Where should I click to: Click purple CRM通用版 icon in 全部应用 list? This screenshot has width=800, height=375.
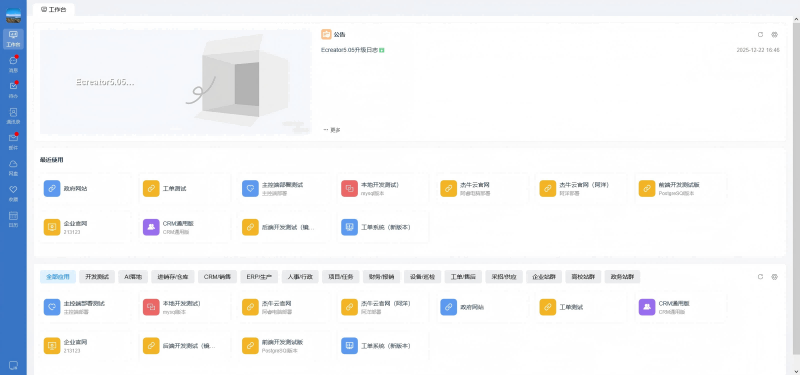[x=647, y=307]
